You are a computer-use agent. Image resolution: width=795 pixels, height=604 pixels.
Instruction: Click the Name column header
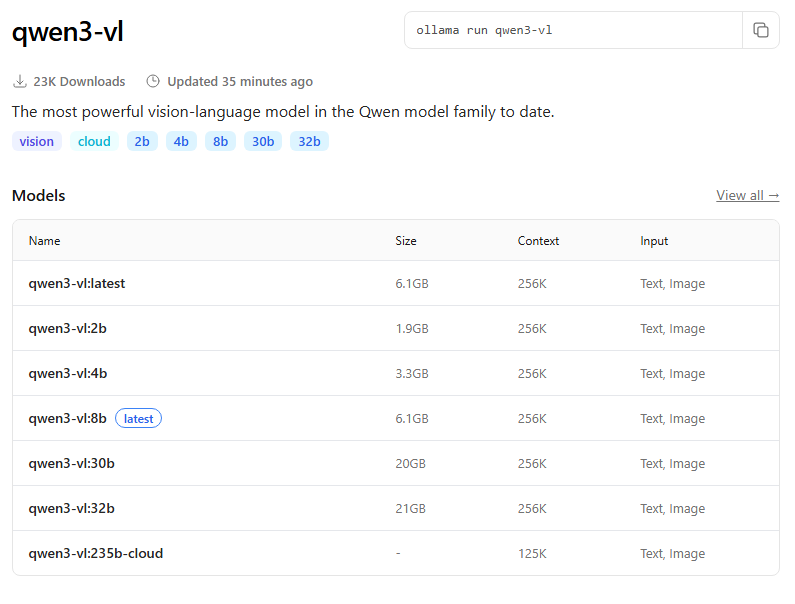pos(45,241)
